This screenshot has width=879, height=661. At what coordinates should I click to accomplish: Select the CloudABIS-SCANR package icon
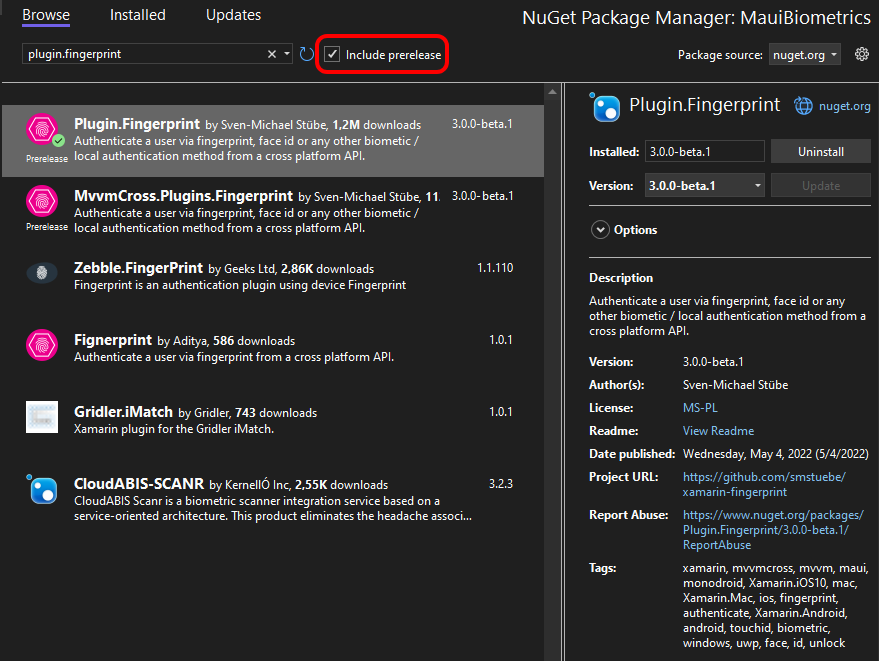coord(42,489)
